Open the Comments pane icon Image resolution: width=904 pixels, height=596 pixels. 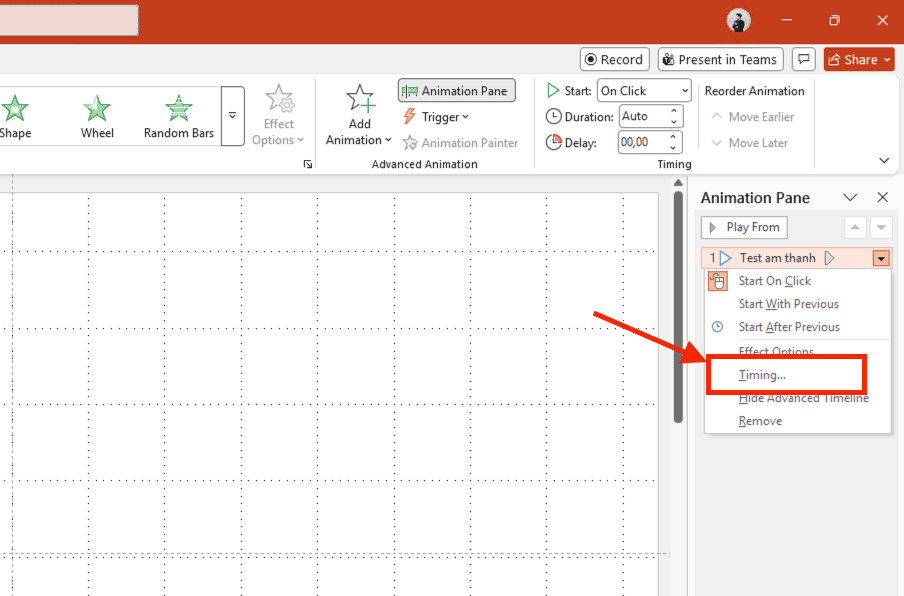804,59
